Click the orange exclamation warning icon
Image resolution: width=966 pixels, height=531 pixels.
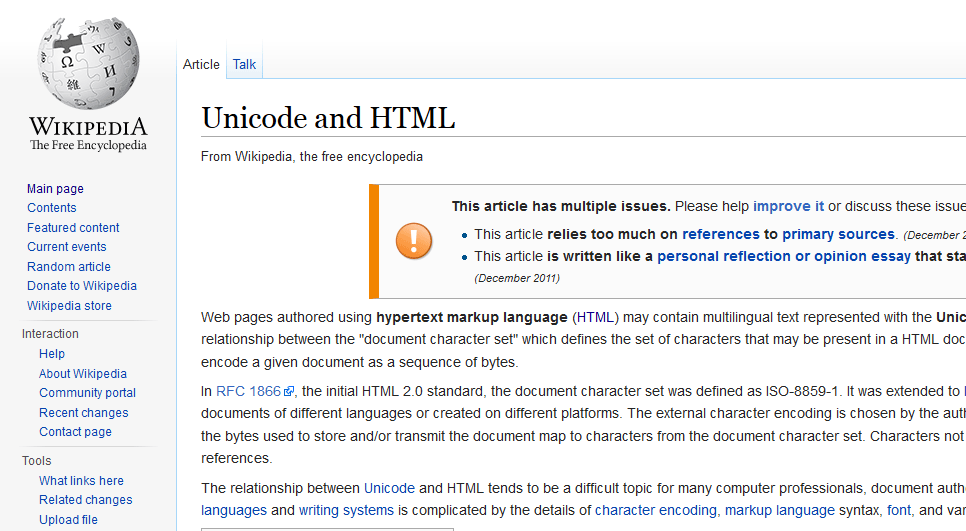[414, 241]
